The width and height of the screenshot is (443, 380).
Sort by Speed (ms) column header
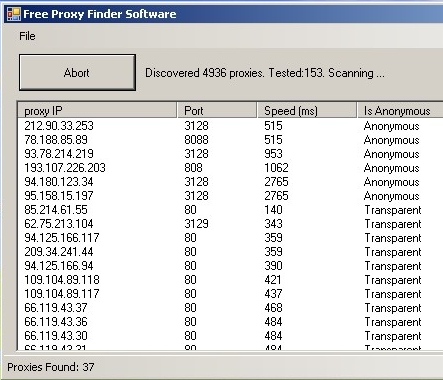coord(307,111)
